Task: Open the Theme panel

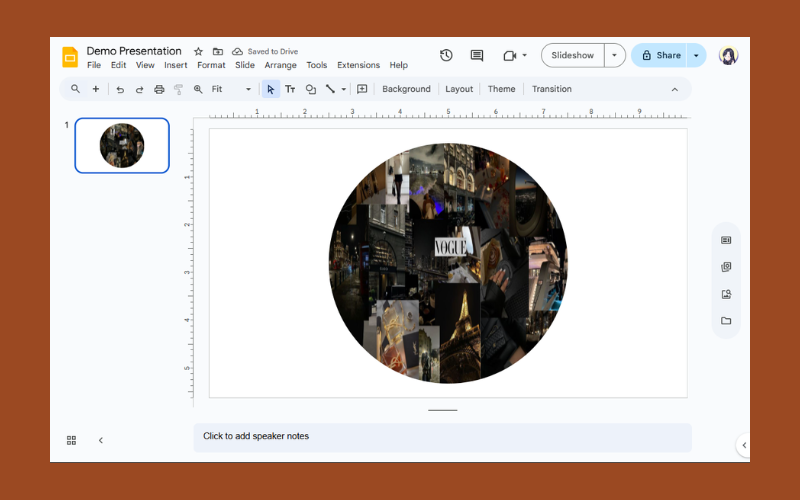Action: [502, 89]
